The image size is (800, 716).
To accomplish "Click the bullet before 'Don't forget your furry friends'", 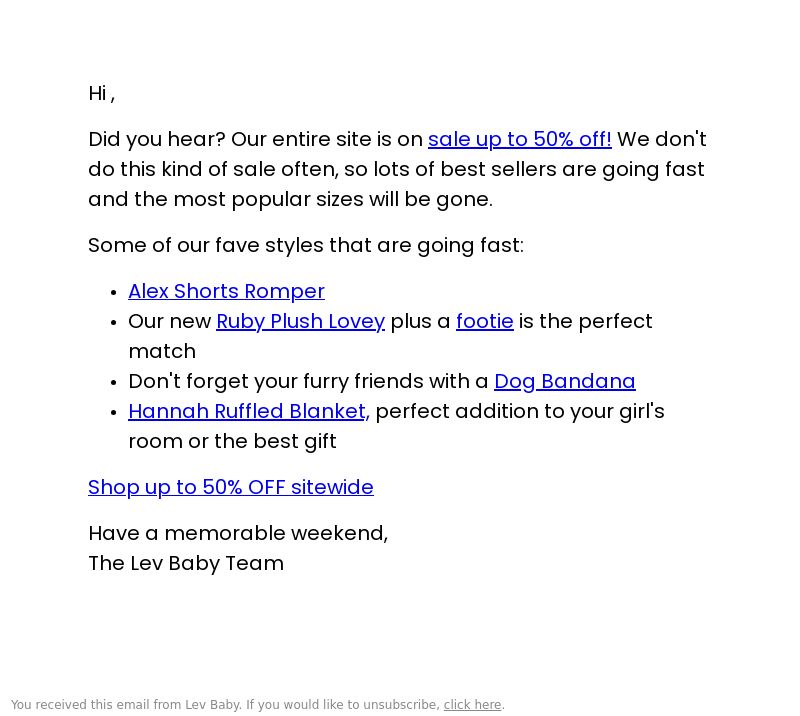I will point(114,383).
